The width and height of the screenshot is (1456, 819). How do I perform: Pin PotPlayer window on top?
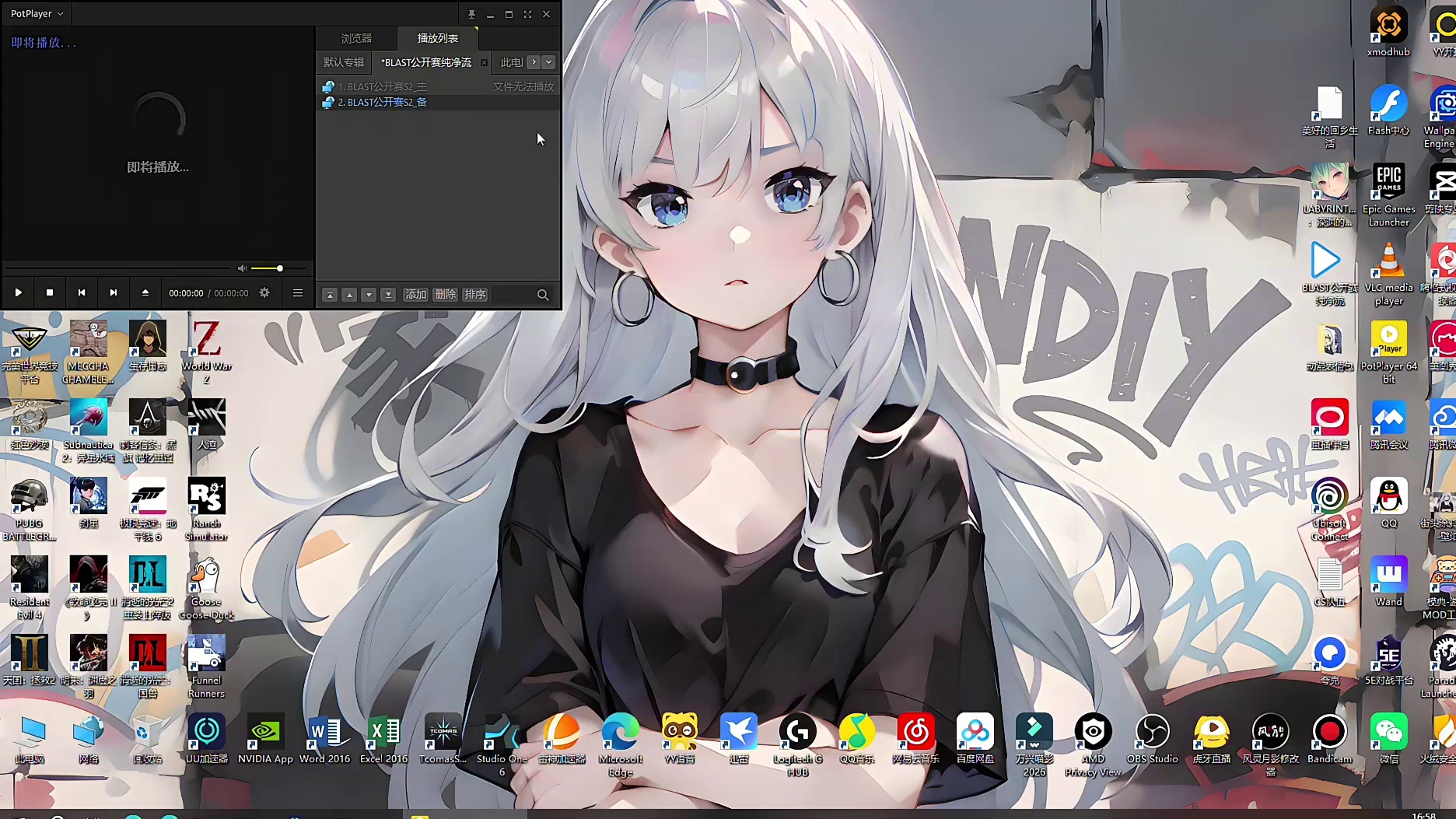pyautogui.click(x=471, y=14)
